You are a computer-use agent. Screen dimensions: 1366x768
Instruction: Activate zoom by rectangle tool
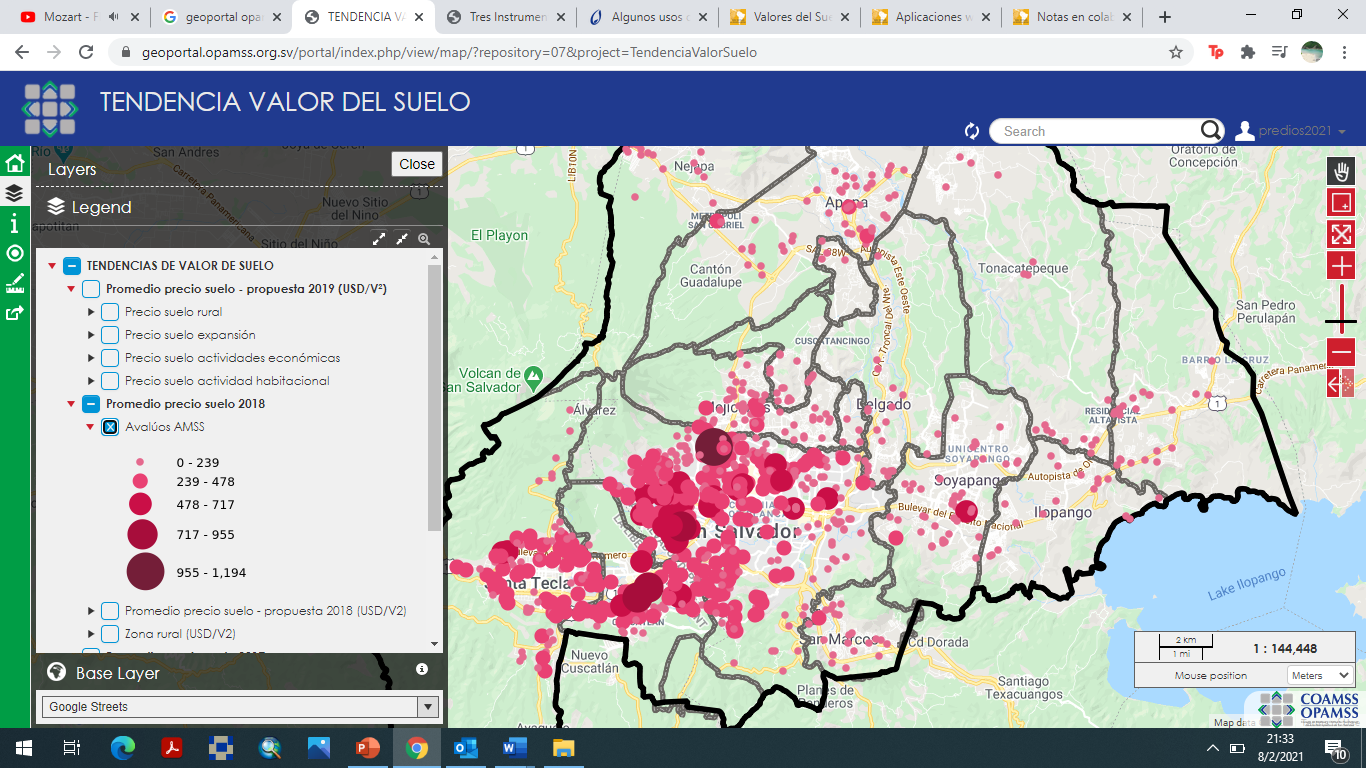1340,203
